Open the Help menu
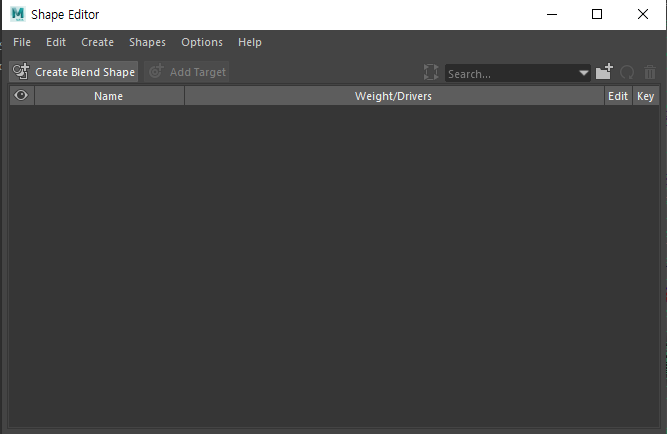This screenshot has height=434, width=667. (x=250, y=42)
